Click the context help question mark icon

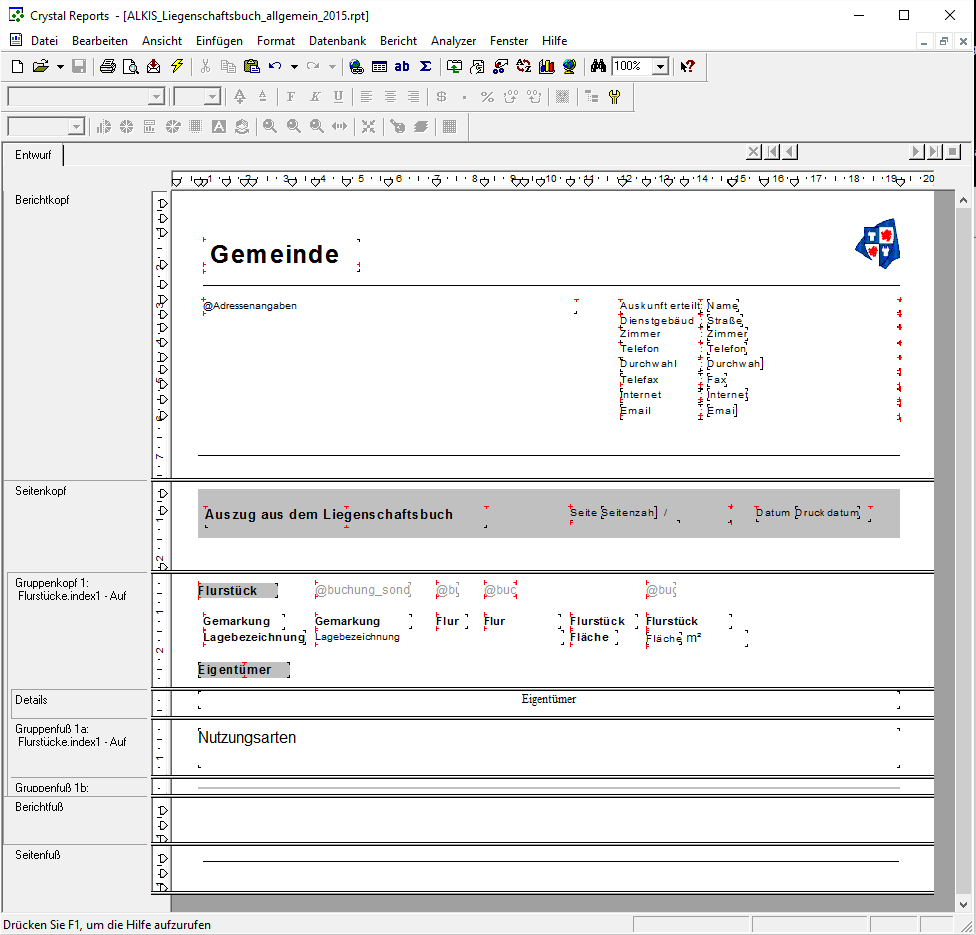point(687,66)
